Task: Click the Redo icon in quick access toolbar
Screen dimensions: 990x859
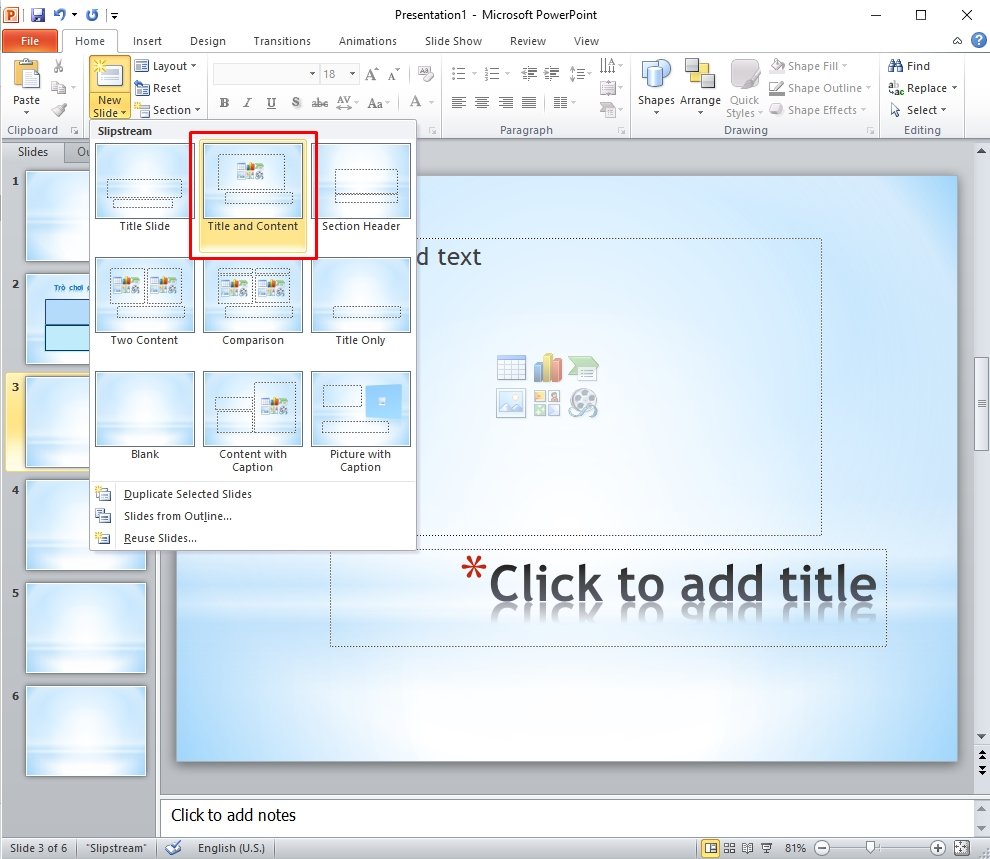Action: pos(92,14)
